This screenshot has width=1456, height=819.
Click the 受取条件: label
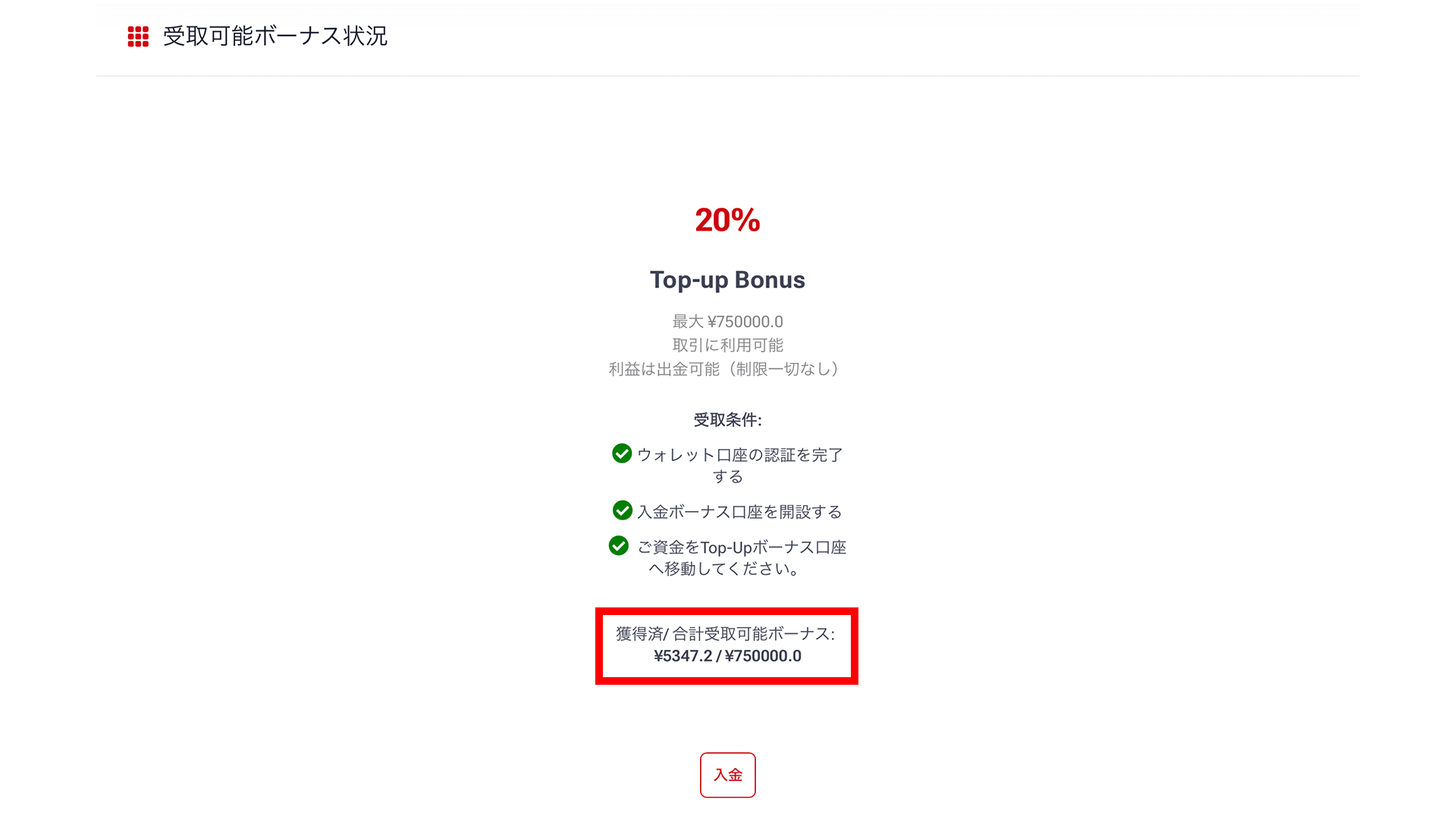[727, 420]
